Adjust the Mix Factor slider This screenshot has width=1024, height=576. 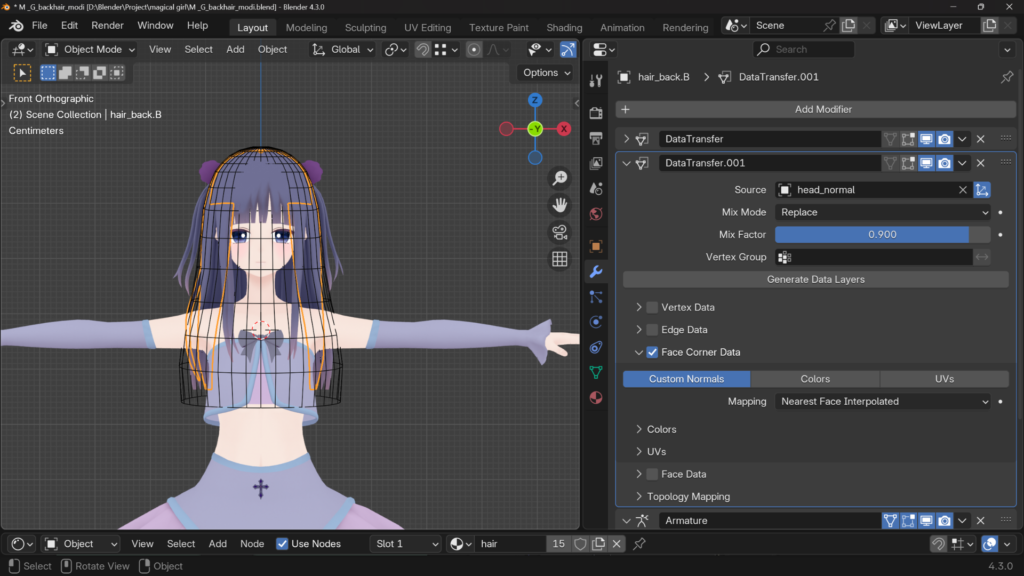click(882, 234)
